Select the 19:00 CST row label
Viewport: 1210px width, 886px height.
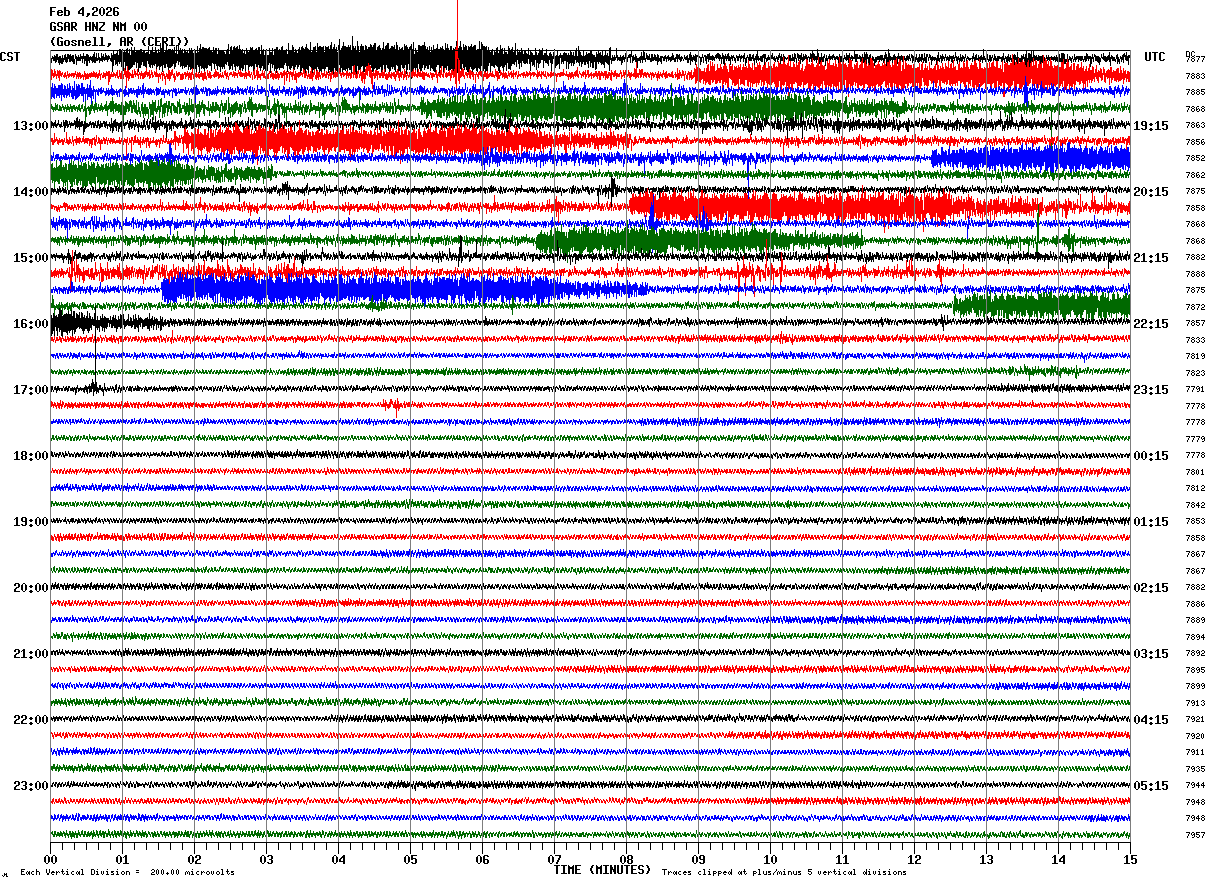click(x=31, y=522)
